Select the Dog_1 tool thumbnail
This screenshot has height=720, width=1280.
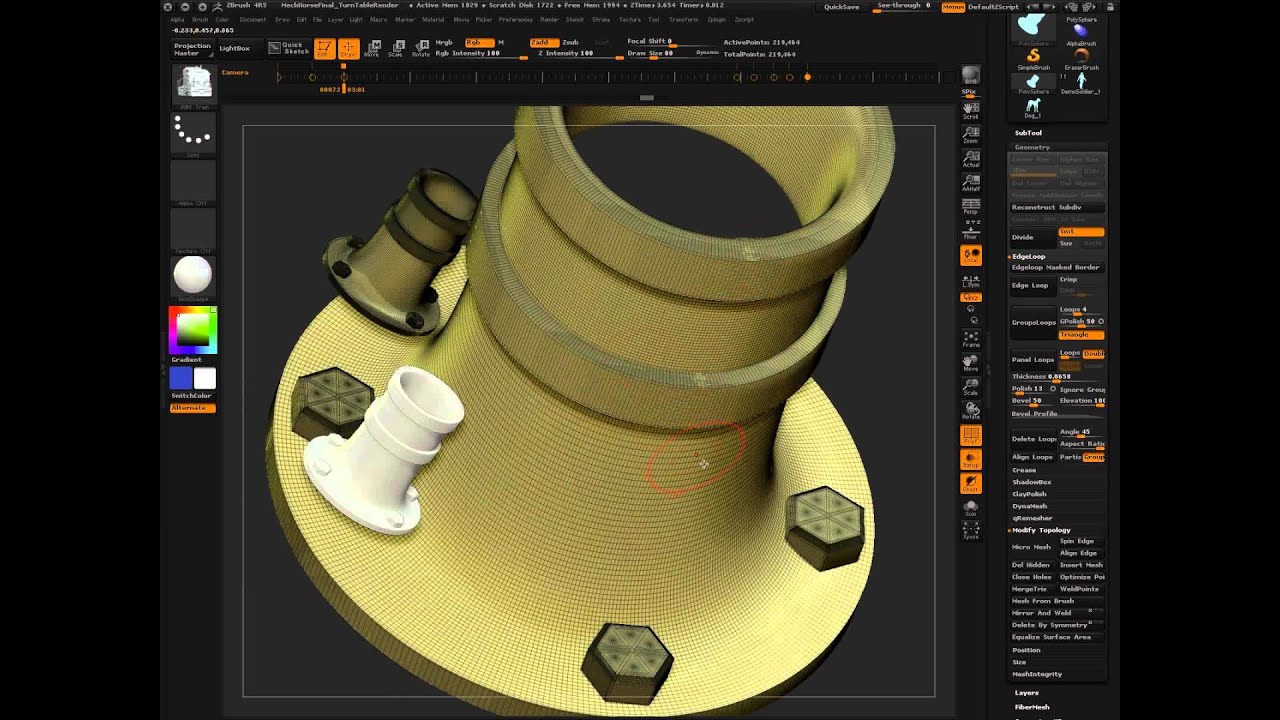tap(1033, 106)
